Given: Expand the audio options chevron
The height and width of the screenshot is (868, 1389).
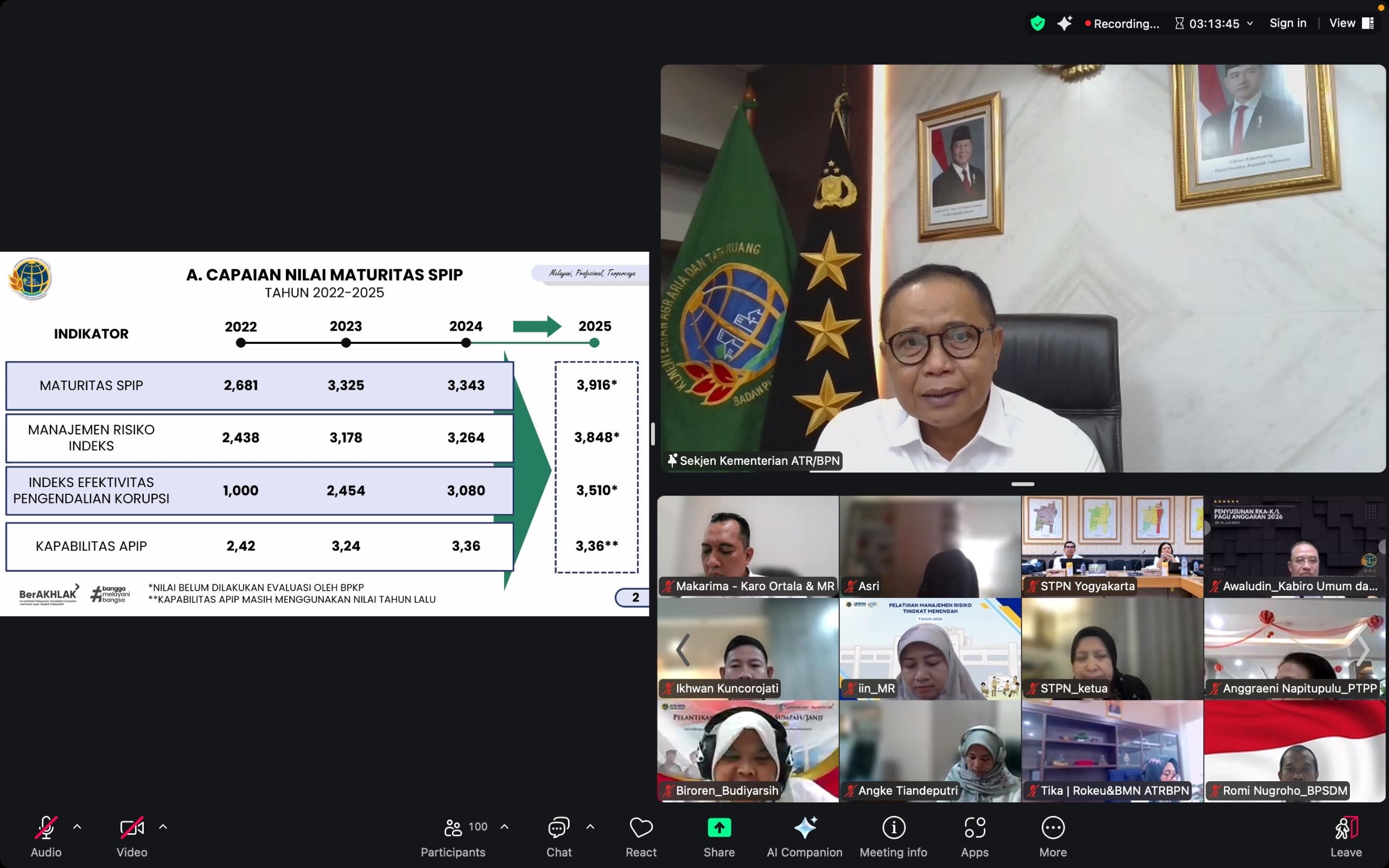Looking at the screenshot, I should tap(77, 827).
